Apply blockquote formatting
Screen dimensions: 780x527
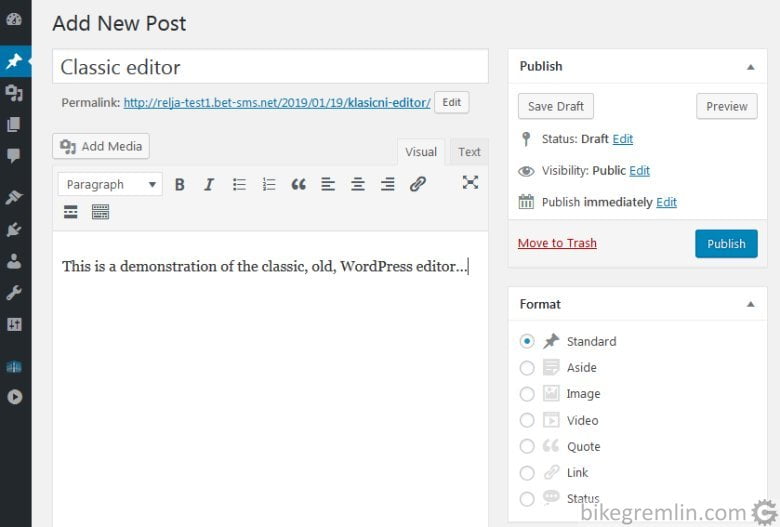(x=298, y=185)
